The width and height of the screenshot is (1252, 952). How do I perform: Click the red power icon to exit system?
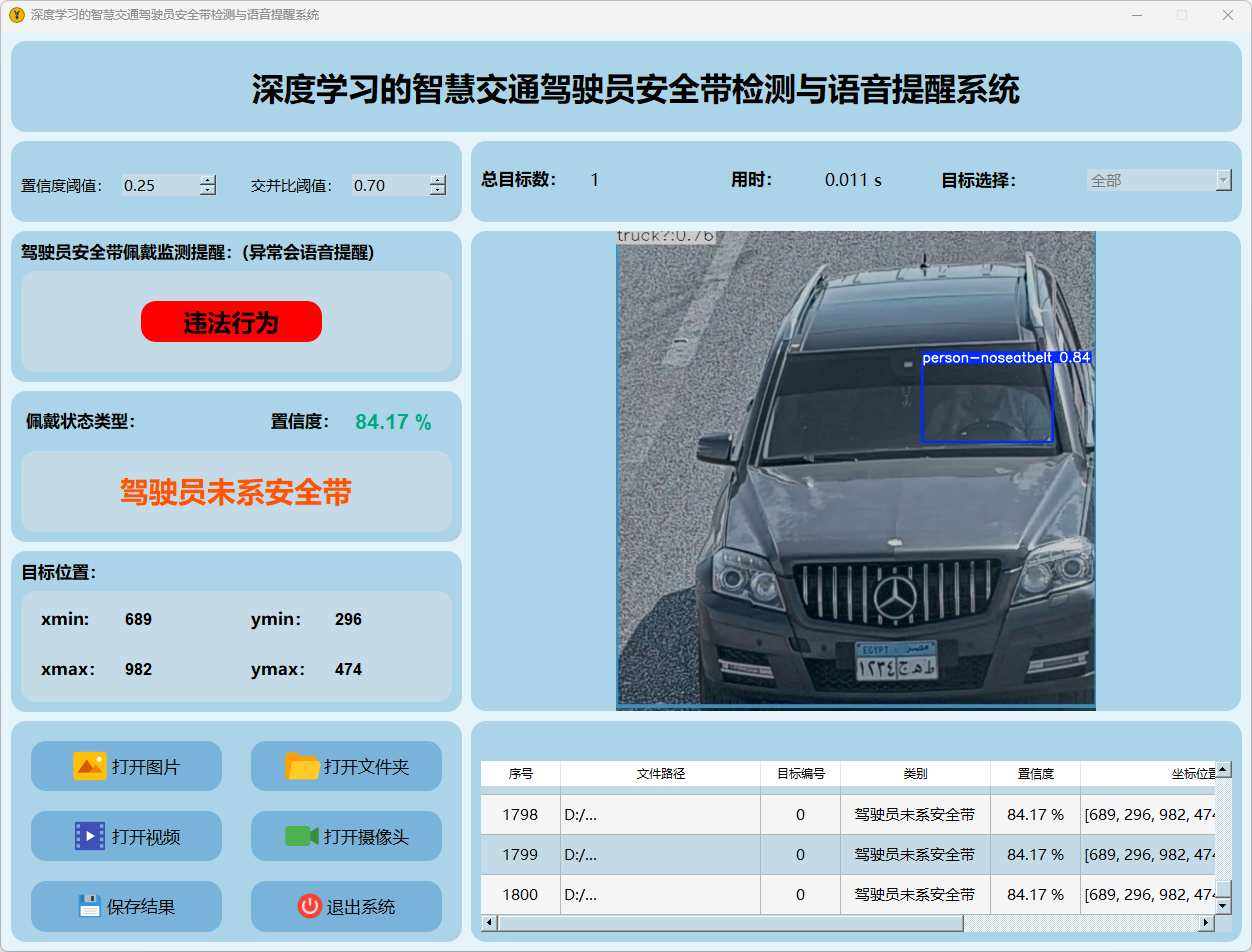pyautogui.click(x=309, y=906)
